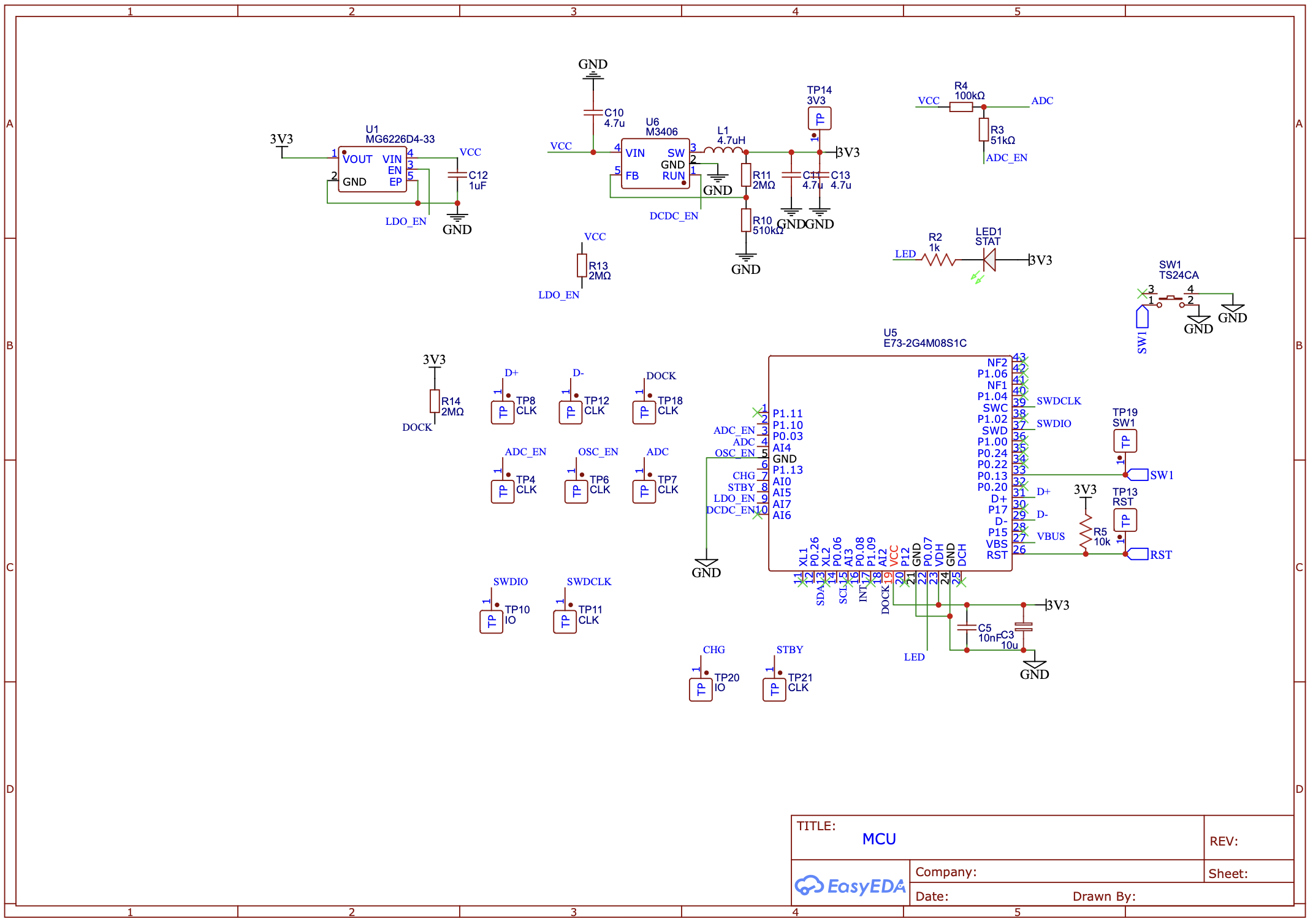The height and width of the screenshot is (924, 1313).
Task: Select the TP20 CHG test point
Action: pyautogui.click(x=701, y=689)
